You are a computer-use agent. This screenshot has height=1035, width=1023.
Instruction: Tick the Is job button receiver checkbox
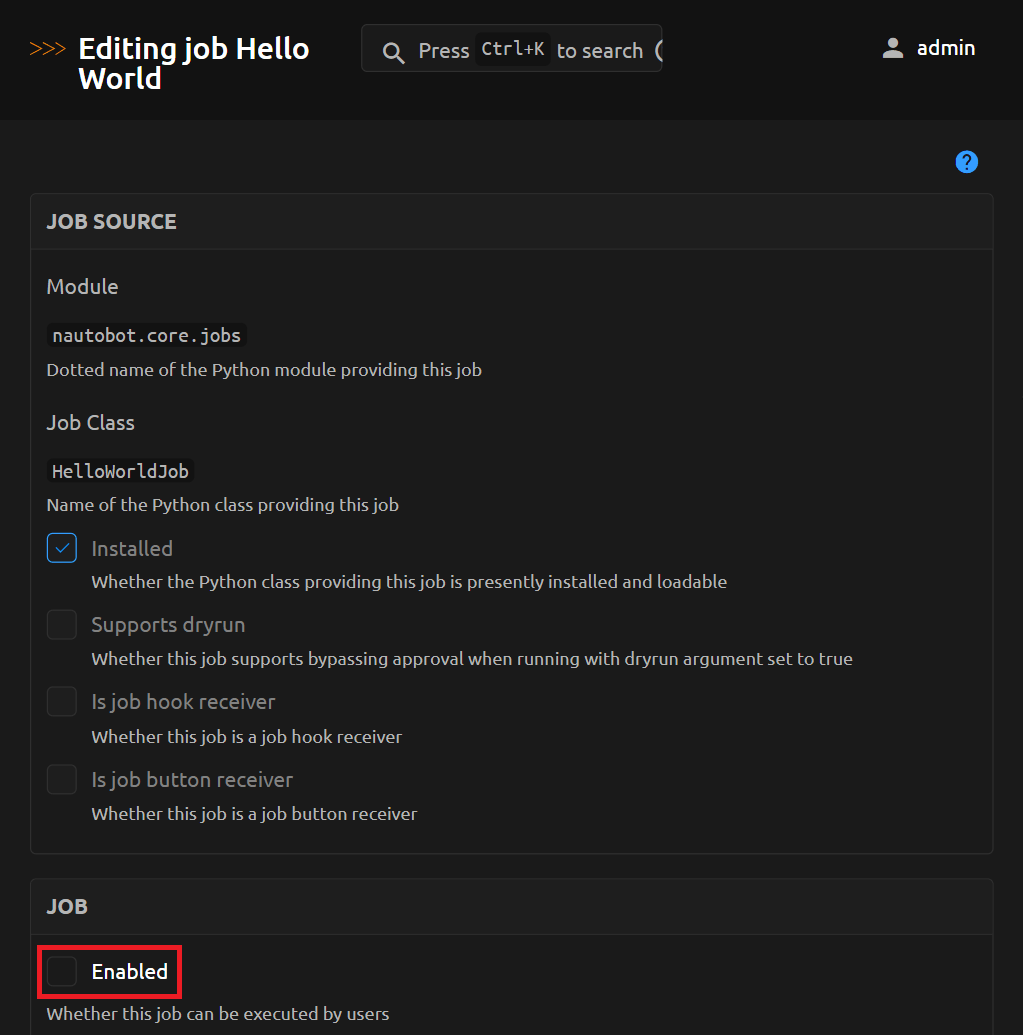(62, 779)
